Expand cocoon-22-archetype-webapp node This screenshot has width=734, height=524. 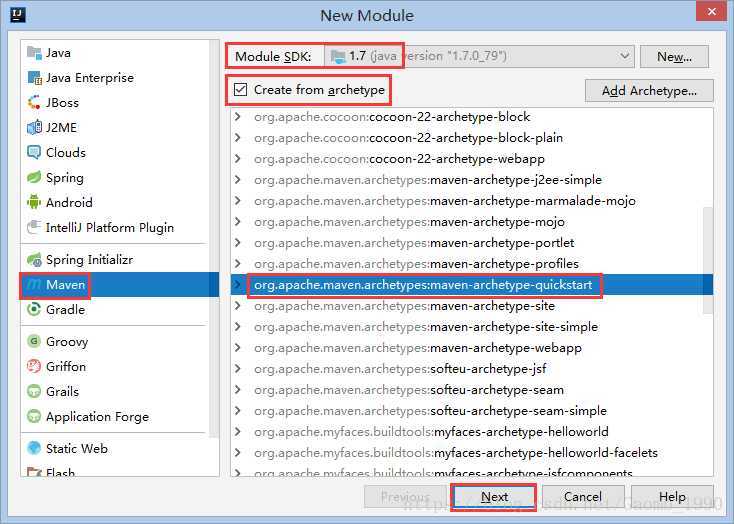click(238, 159)
